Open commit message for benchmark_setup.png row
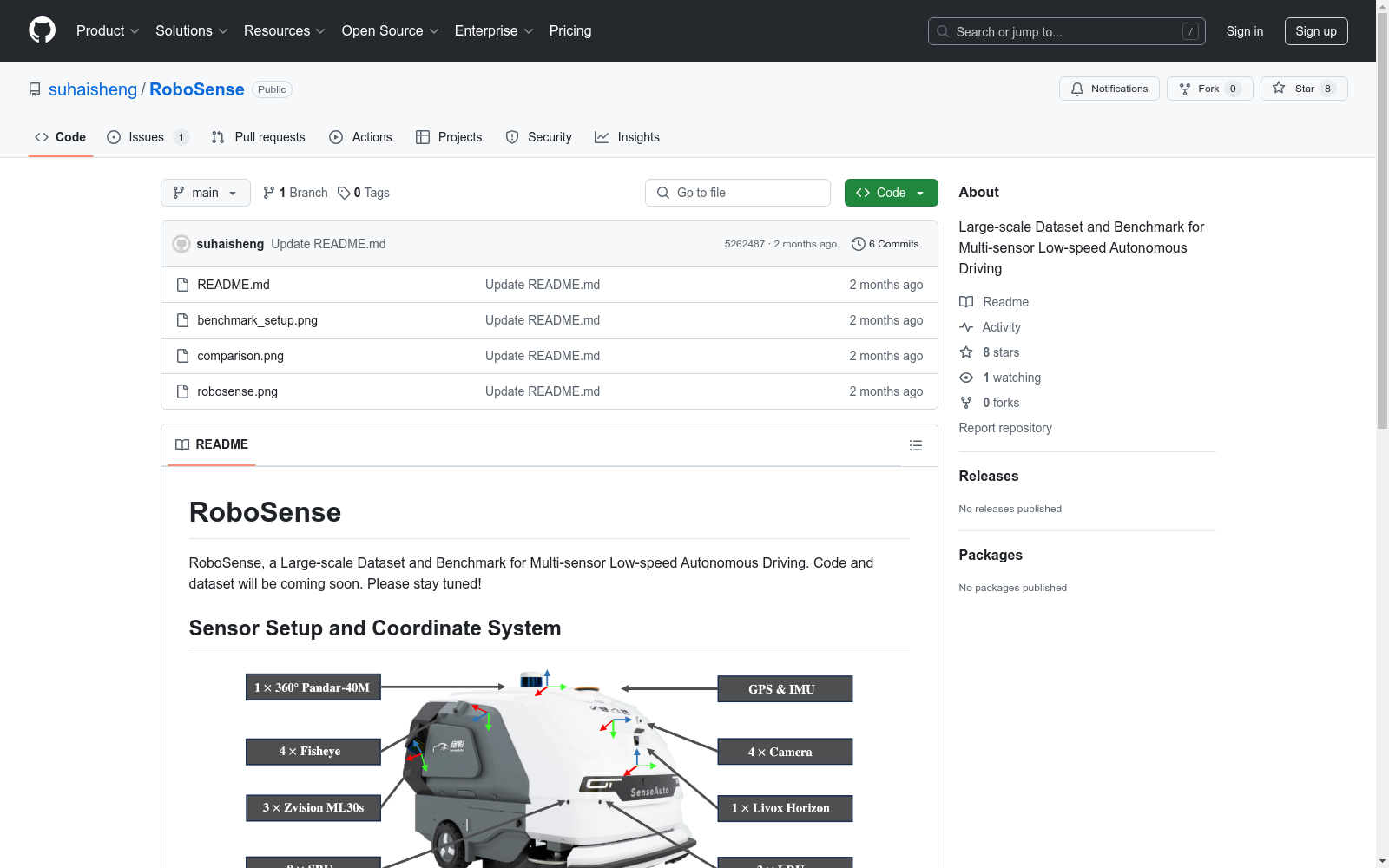The image size is (1389, 868). [x=543, y=320]
